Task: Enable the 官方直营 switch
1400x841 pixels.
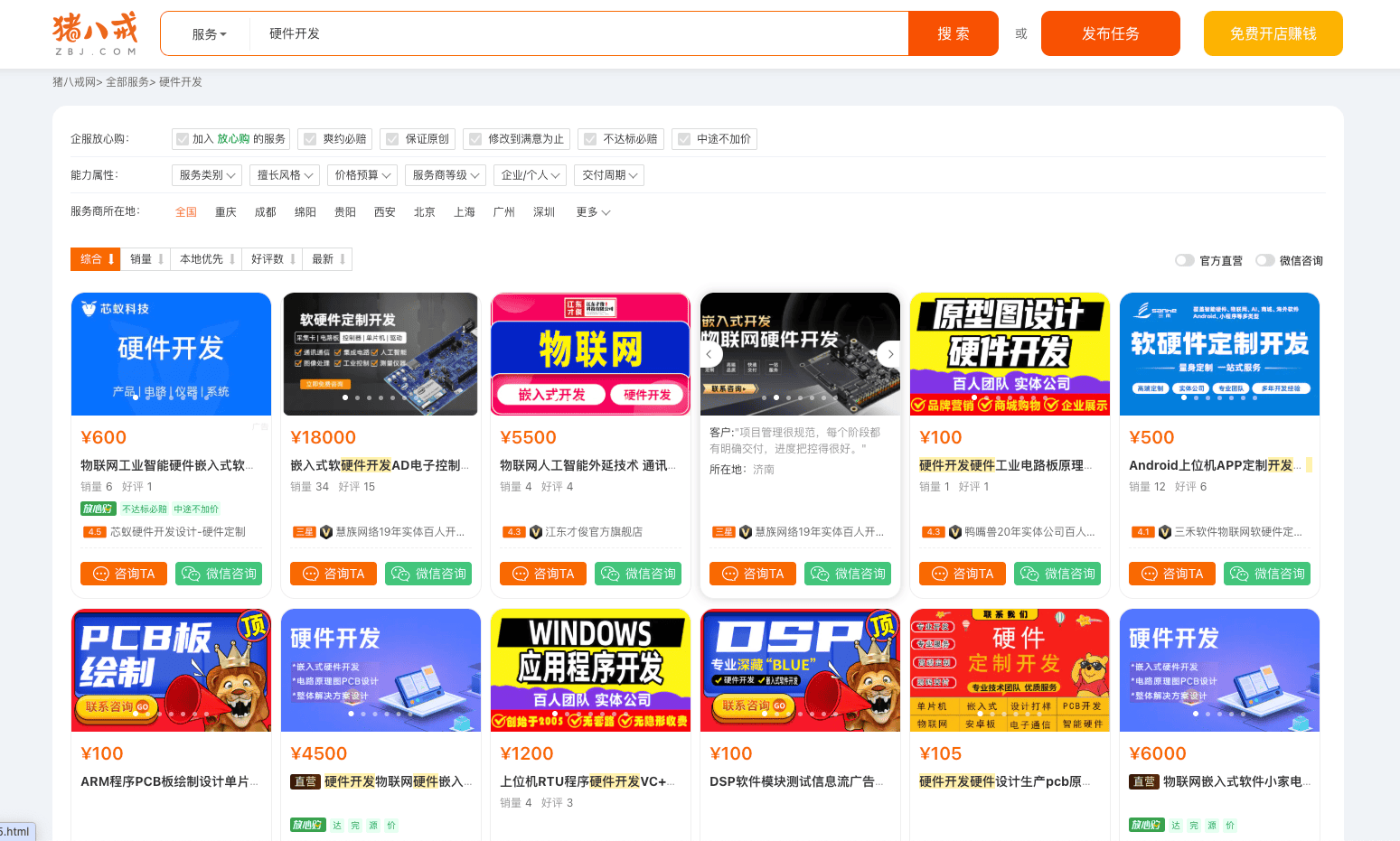Action: coord(1185,259)
